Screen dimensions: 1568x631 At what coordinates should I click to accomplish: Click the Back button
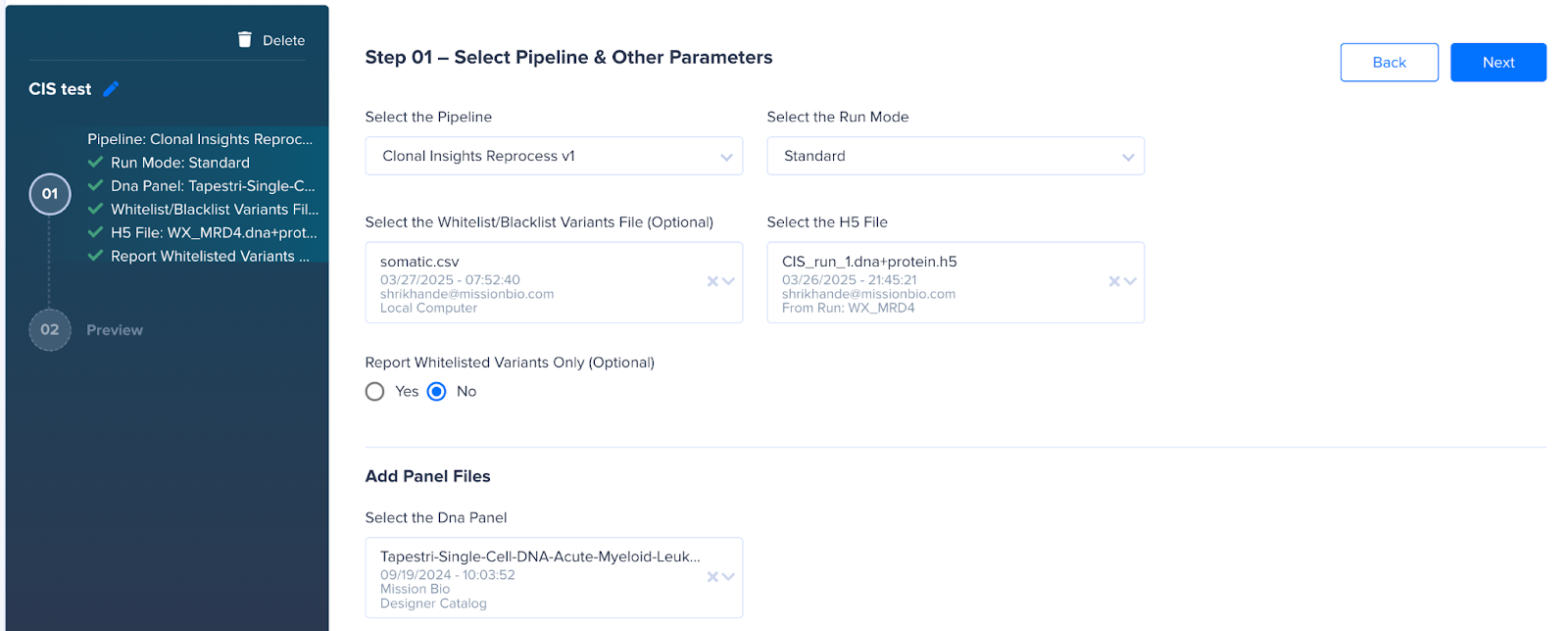[1389, 62]
